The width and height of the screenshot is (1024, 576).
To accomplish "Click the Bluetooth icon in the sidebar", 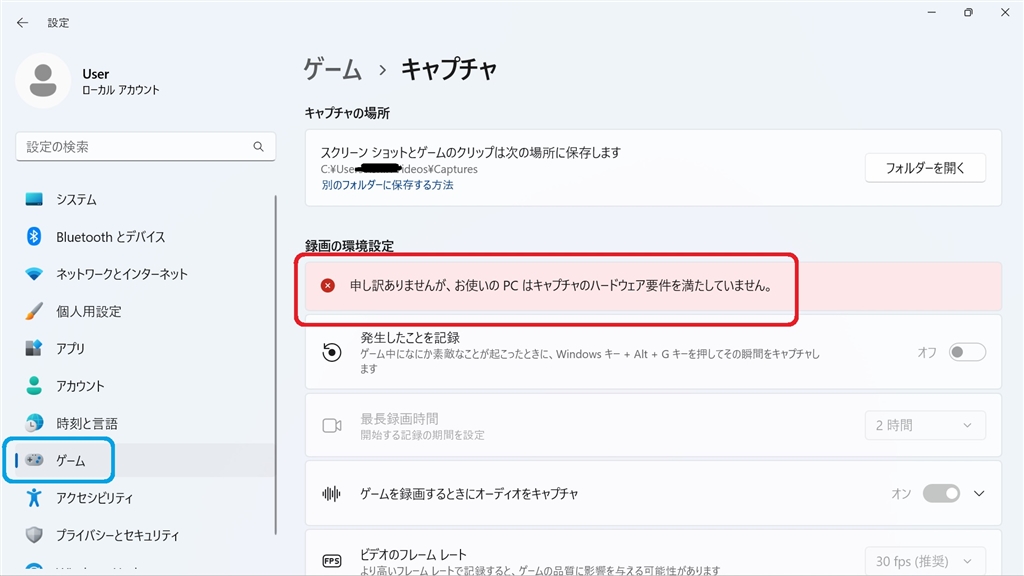I will pyautogui.click(x=34, y=236).
